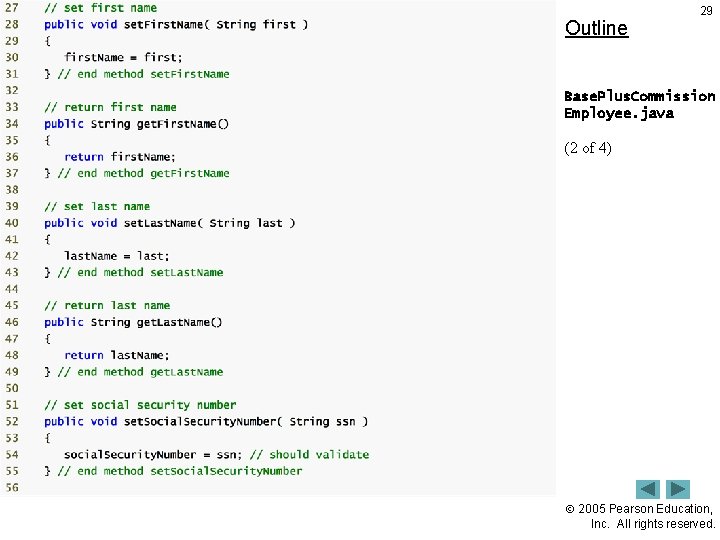
Task: Select the setLastName method declaration line
Action: coord(169,223)
